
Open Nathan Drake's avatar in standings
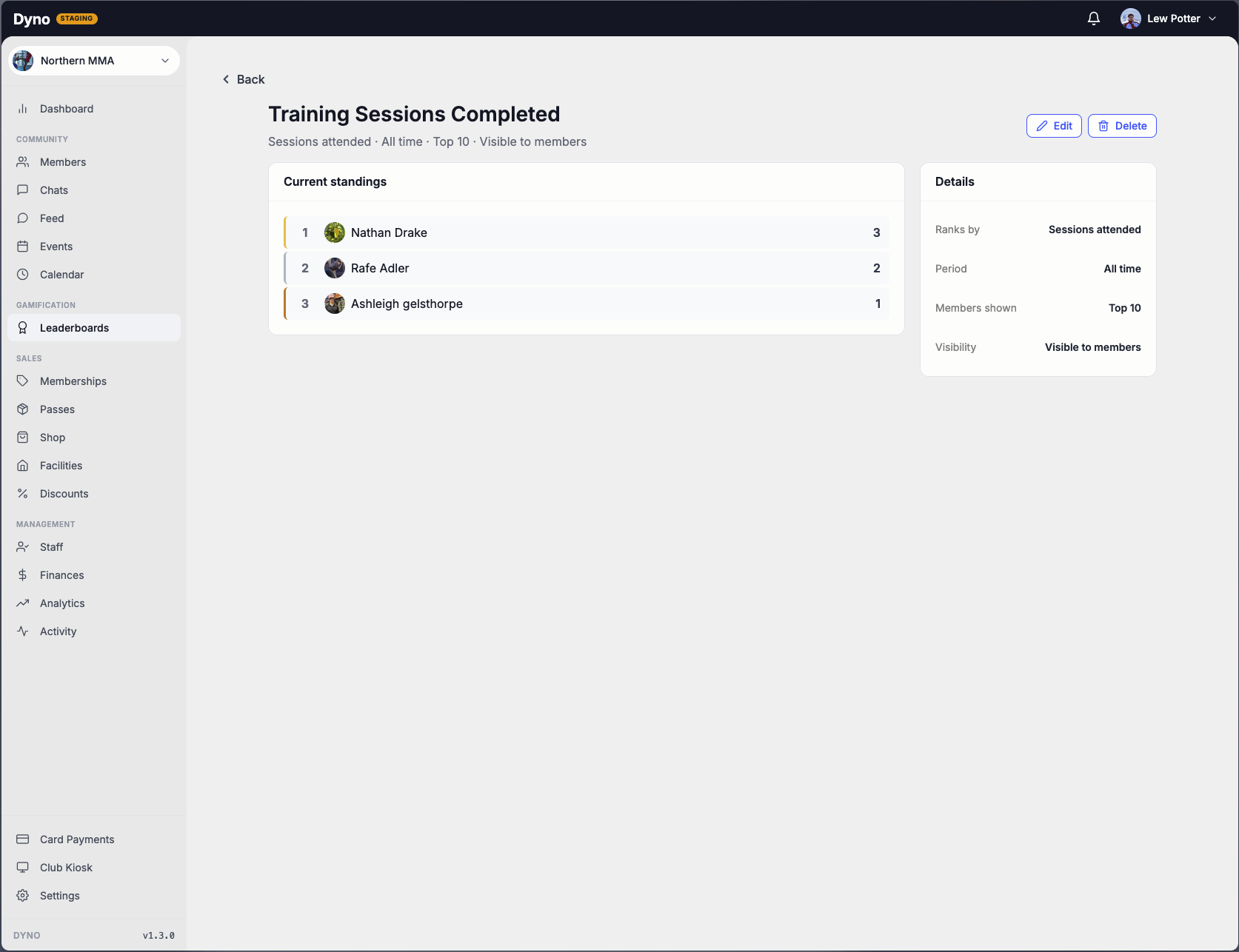[335, 232]
